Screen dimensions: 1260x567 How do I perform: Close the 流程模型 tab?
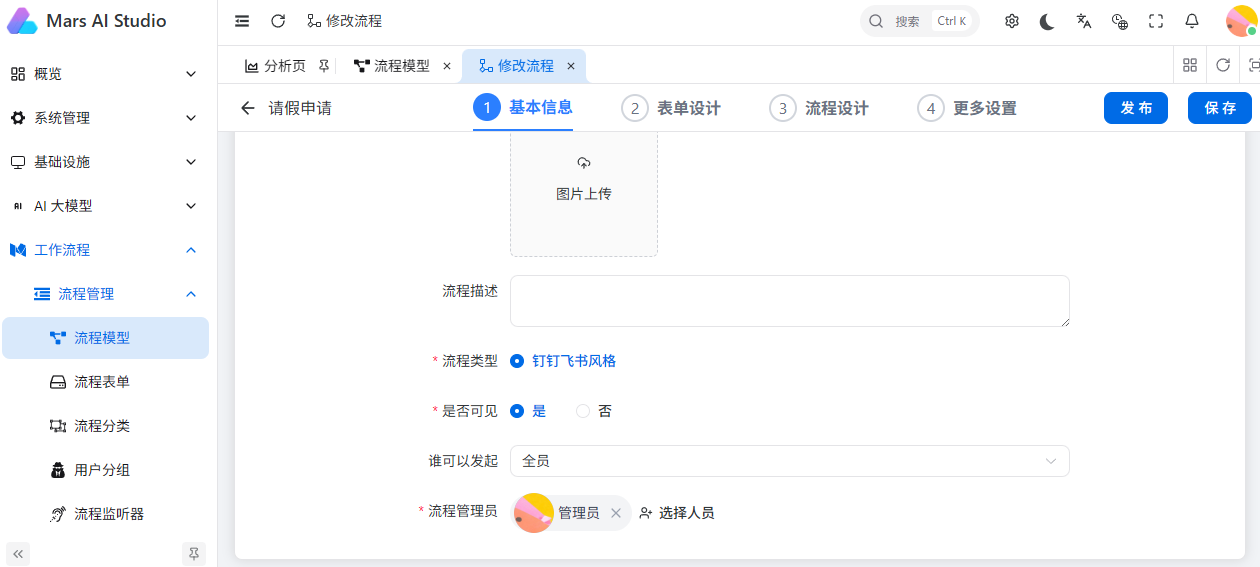[x=447, y=66]
